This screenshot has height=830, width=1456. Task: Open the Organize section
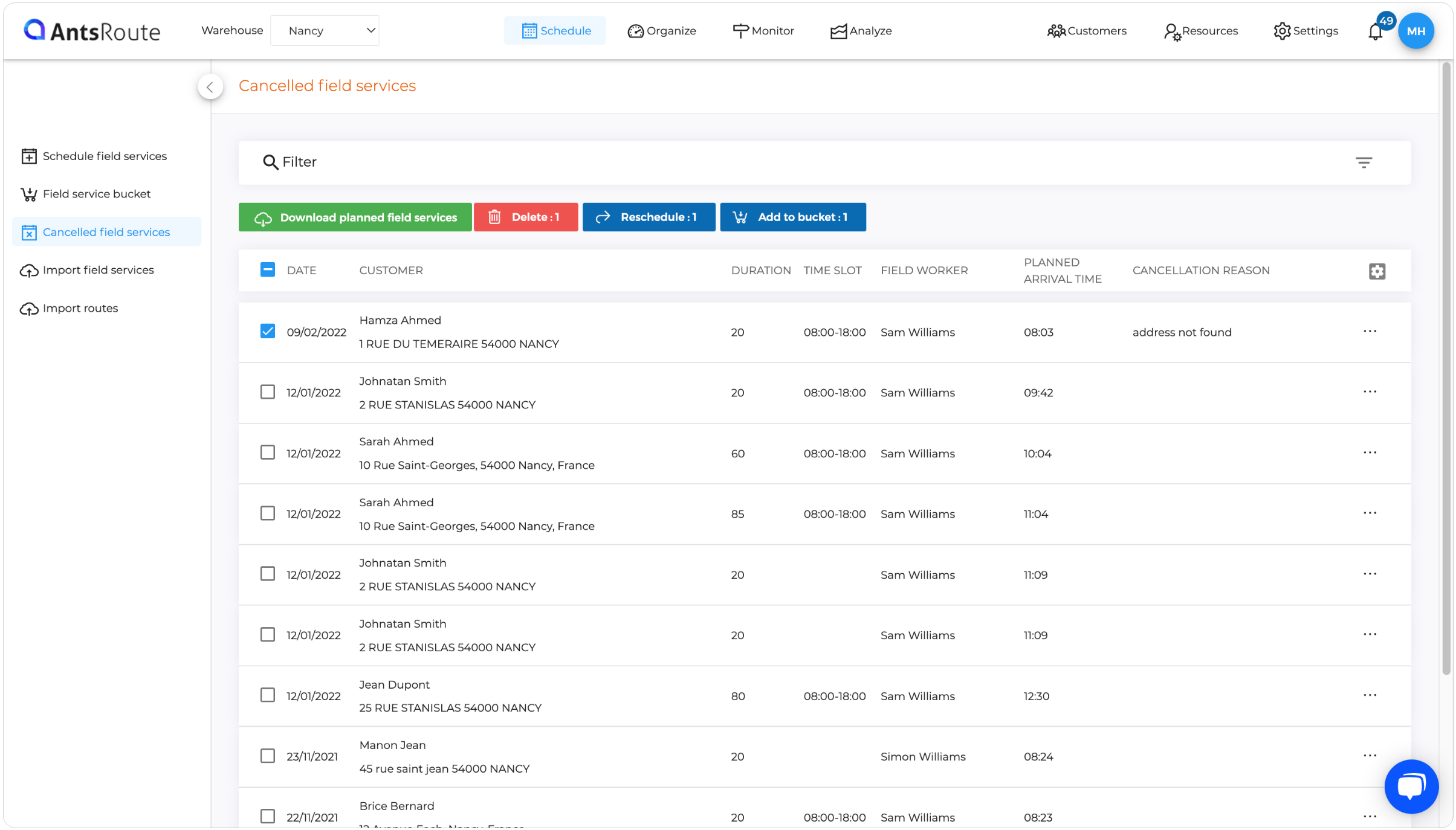(x=661, y=31)
